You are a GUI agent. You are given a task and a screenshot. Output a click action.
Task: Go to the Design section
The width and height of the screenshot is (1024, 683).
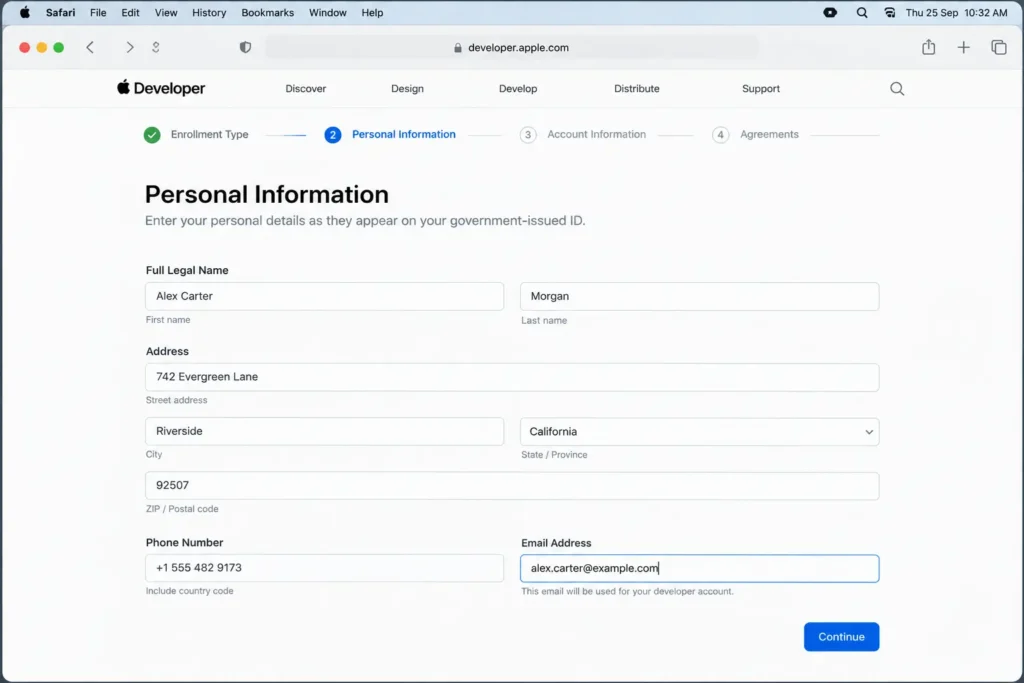pyautogui.click(x=408, y=89)
